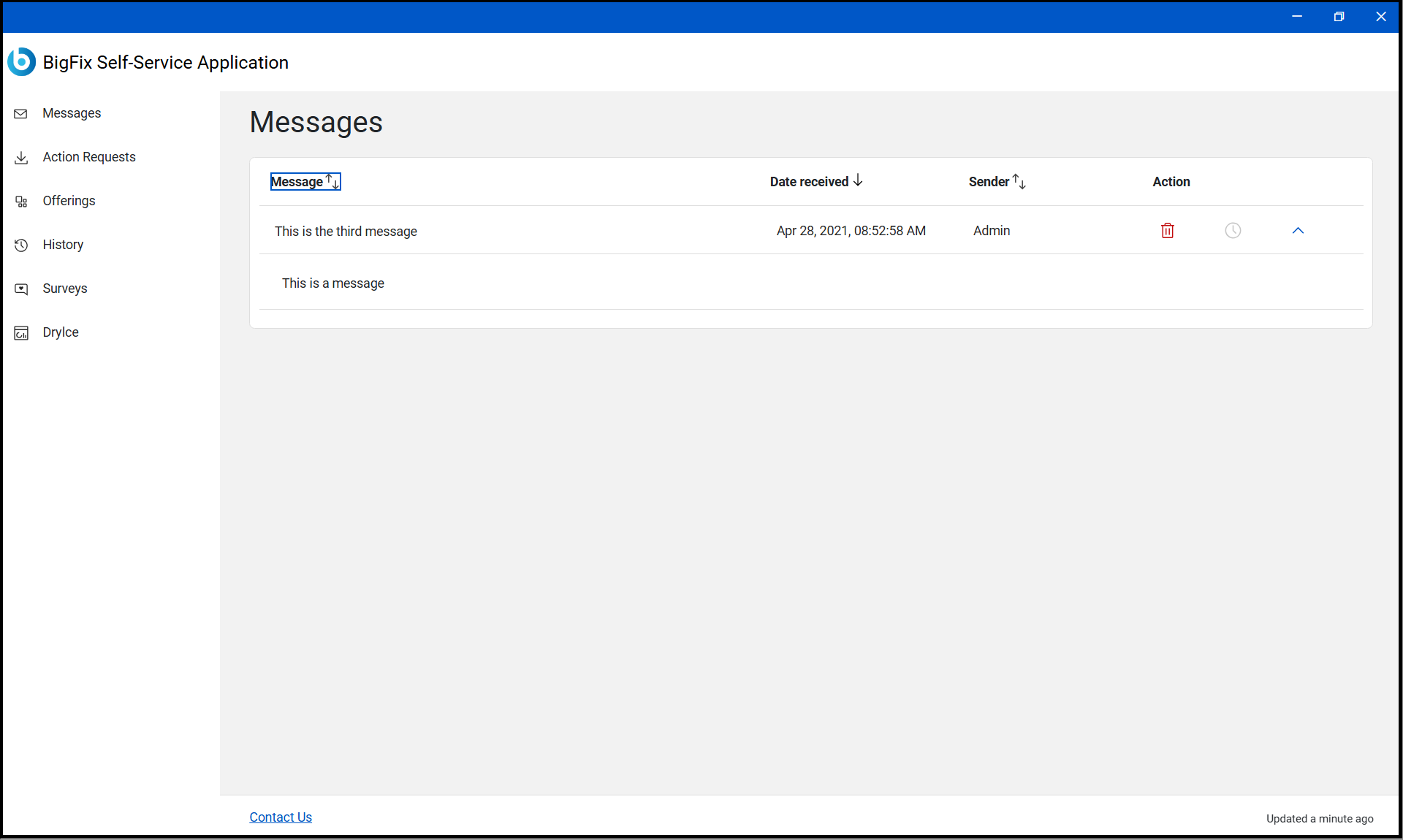
Task: Collapse the expanded third message chevron
Action: (1297, 231)
